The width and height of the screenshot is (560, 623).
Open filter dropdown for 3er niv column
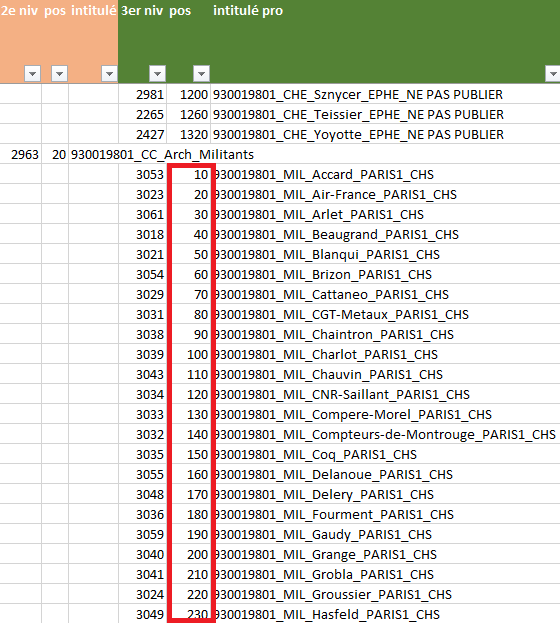(157, 74)
